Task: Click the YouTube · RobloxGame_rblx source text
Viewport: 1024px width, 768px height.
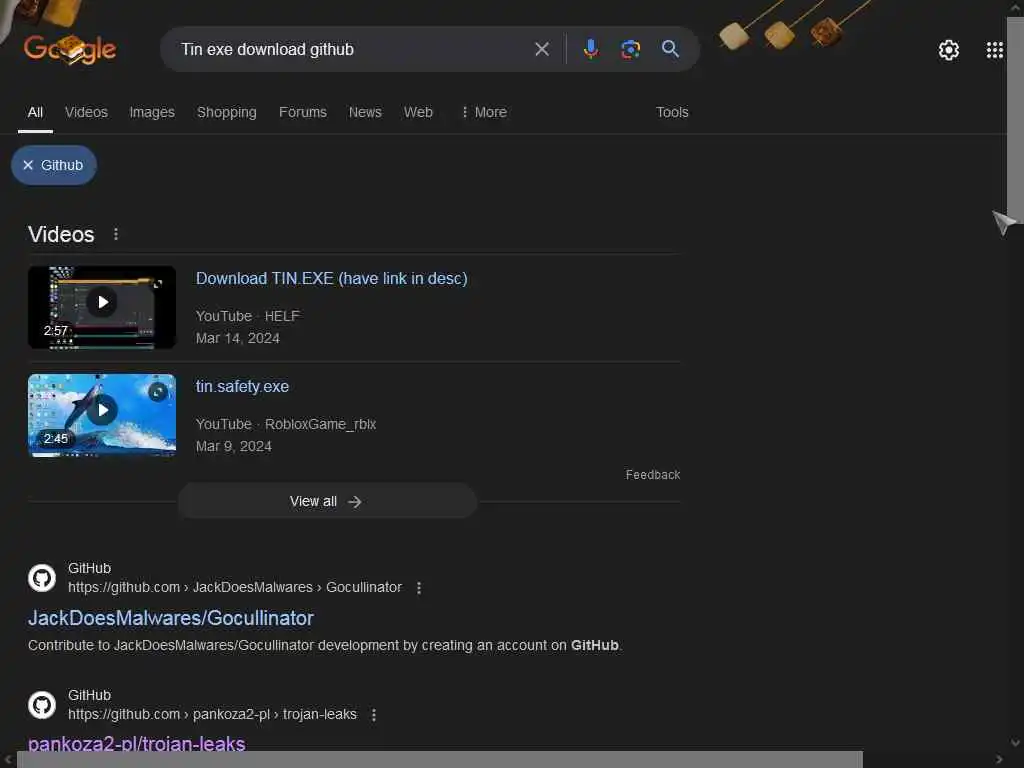Action: pos(286,424)
